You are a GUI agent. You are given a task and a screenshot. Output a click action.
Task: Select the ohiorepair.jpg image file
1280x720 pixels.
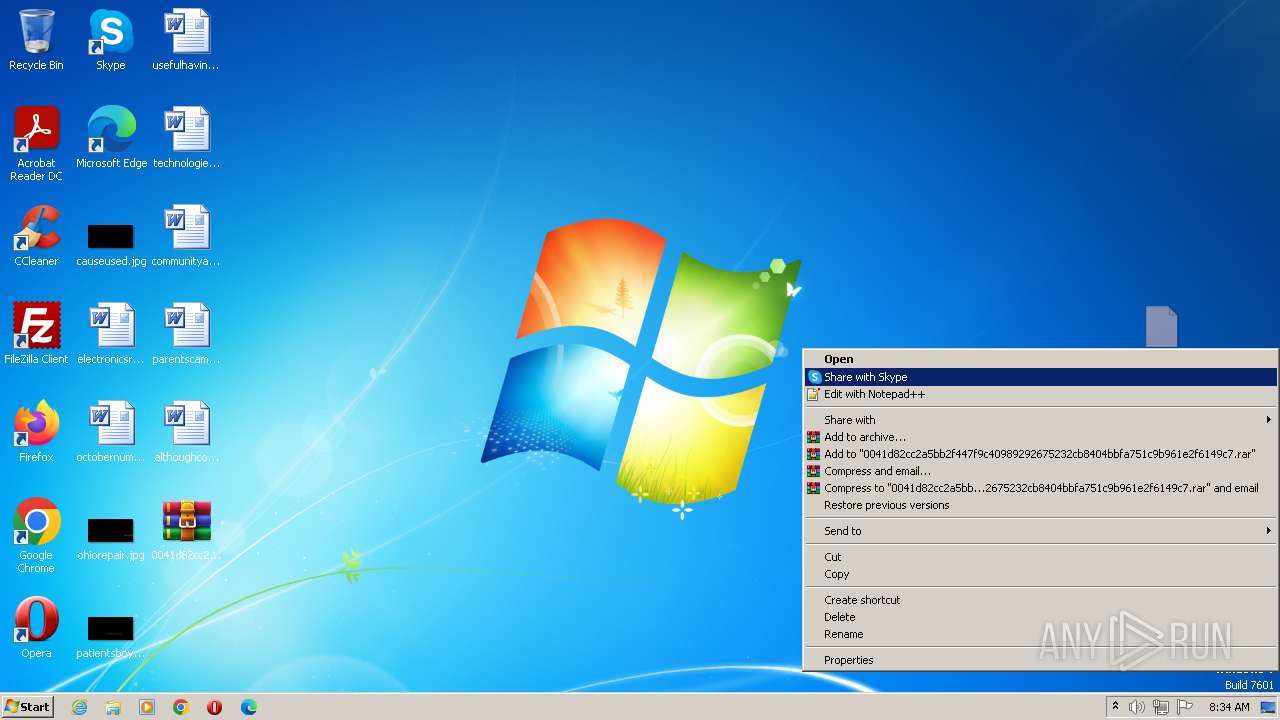click(x=111, y=539)
